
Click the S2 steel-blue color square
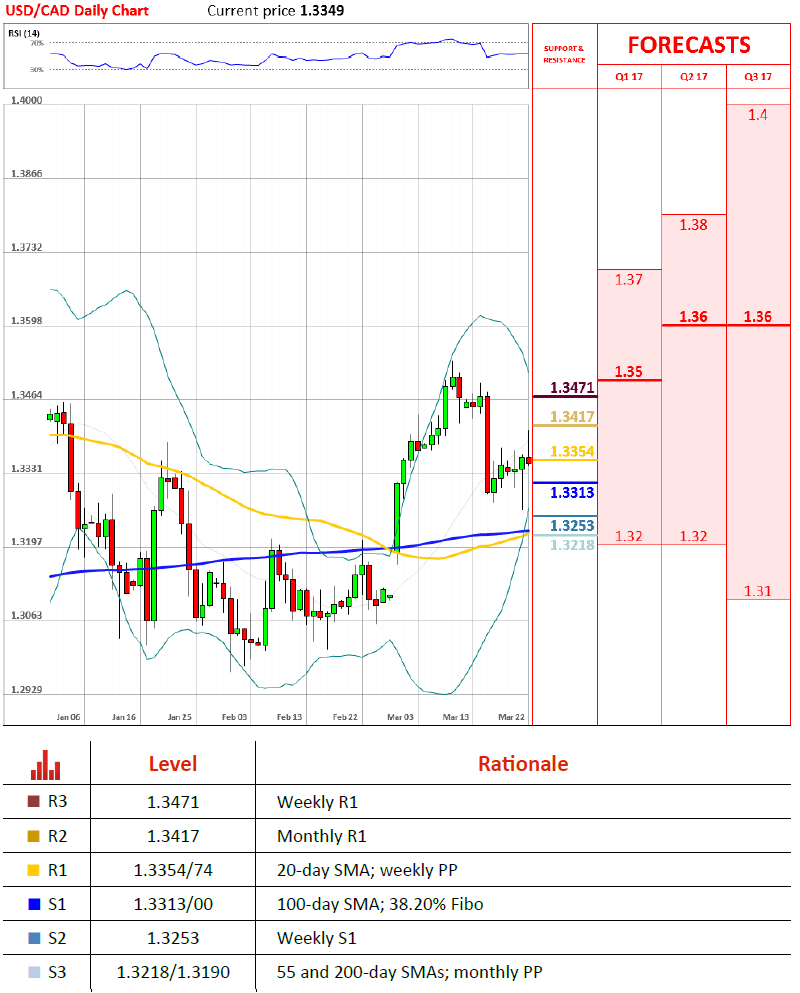click(33, 938)
